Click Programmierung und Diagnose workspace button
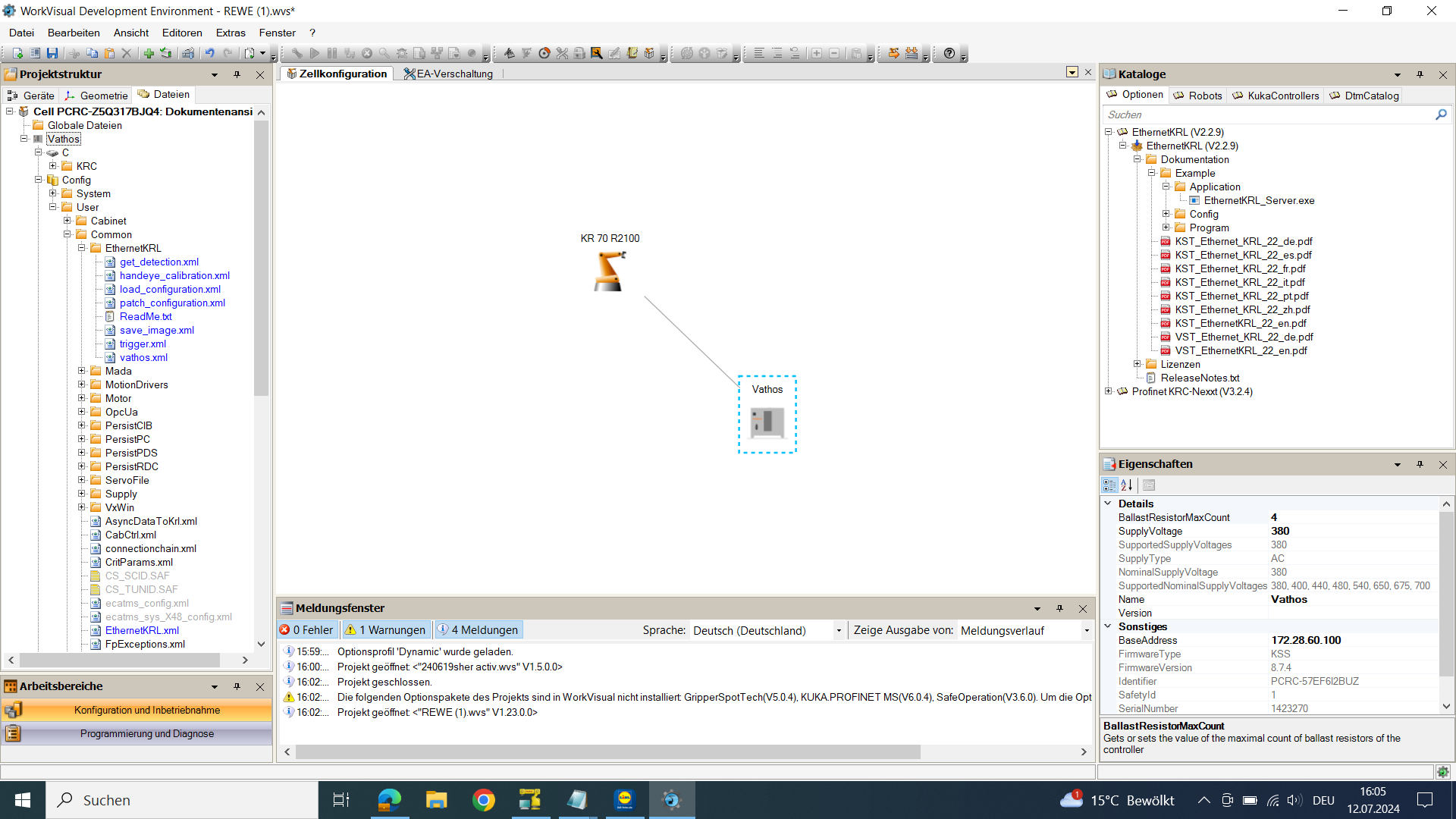The width and height of the screenshot is (1456, 819). click(147, 734)
